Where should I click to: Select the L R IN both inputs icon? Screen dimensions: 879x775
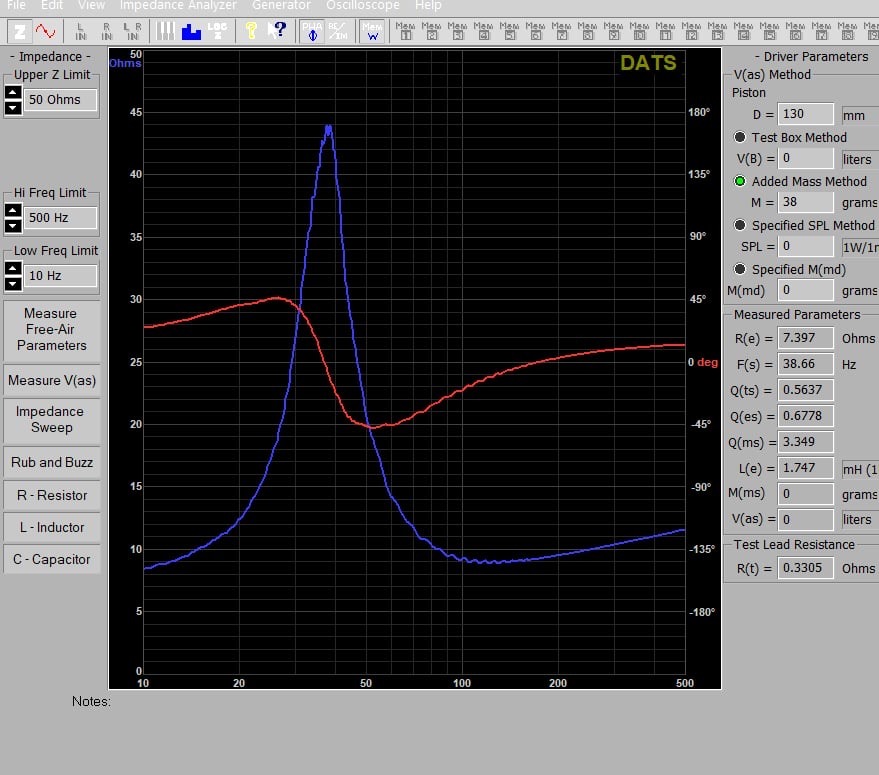133,31
